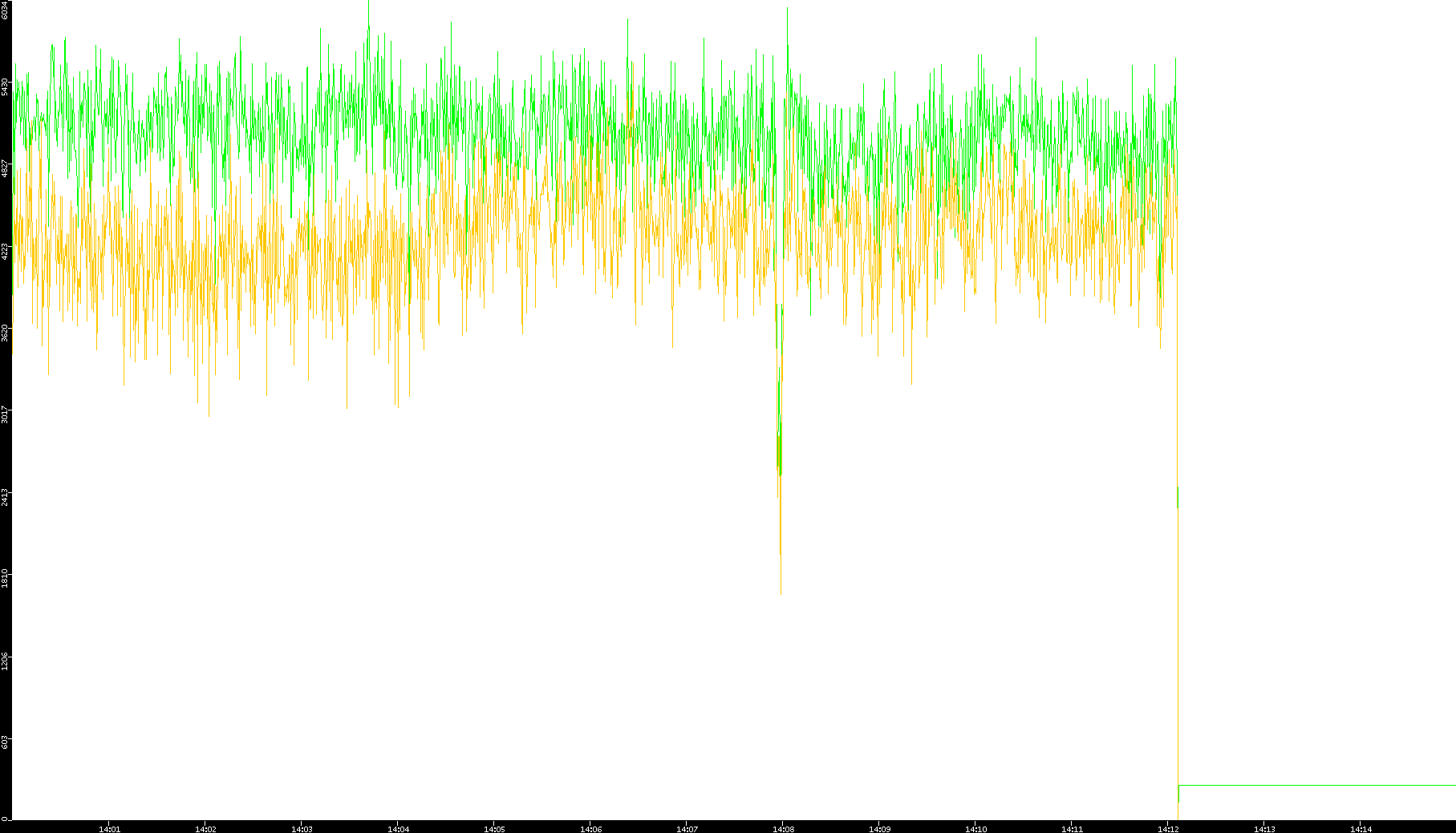Screen dimensions: 1456x833
Task: Click the 1810 vertical axis label
Action: tap(5, 579)
